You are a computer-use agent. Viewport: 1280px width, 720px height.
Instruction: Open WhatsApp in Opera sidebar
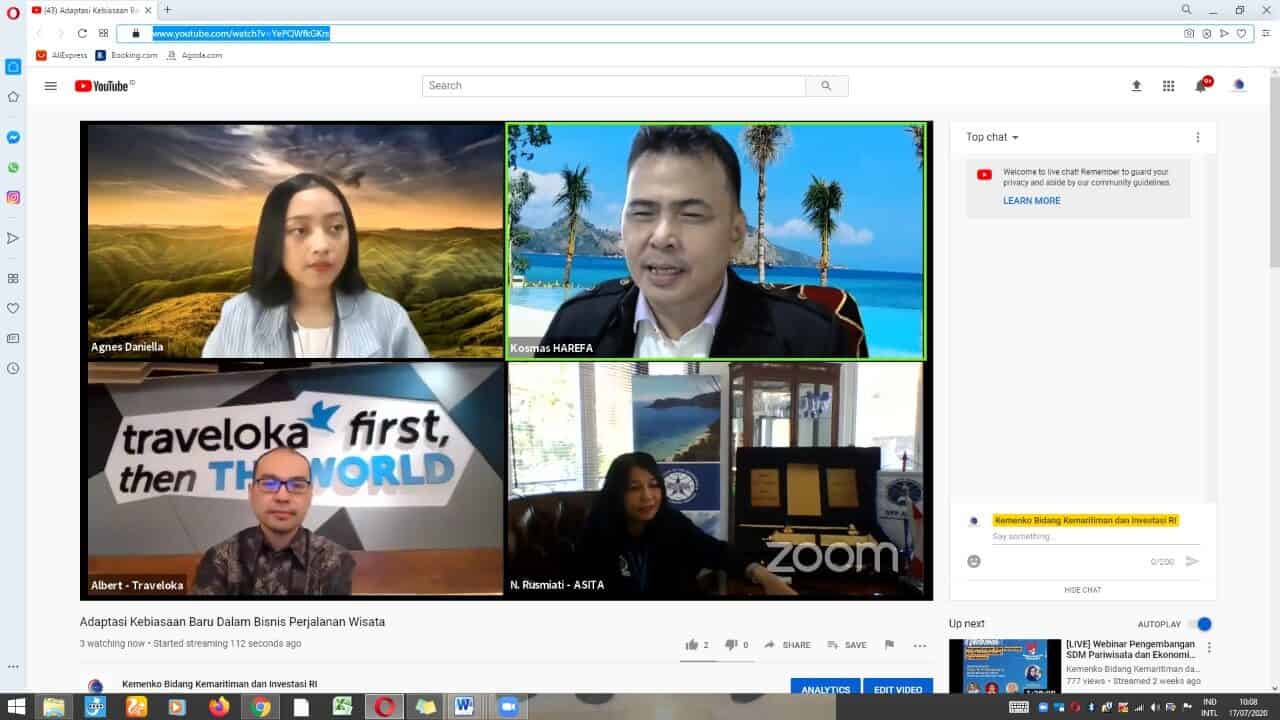coord(13,167)
